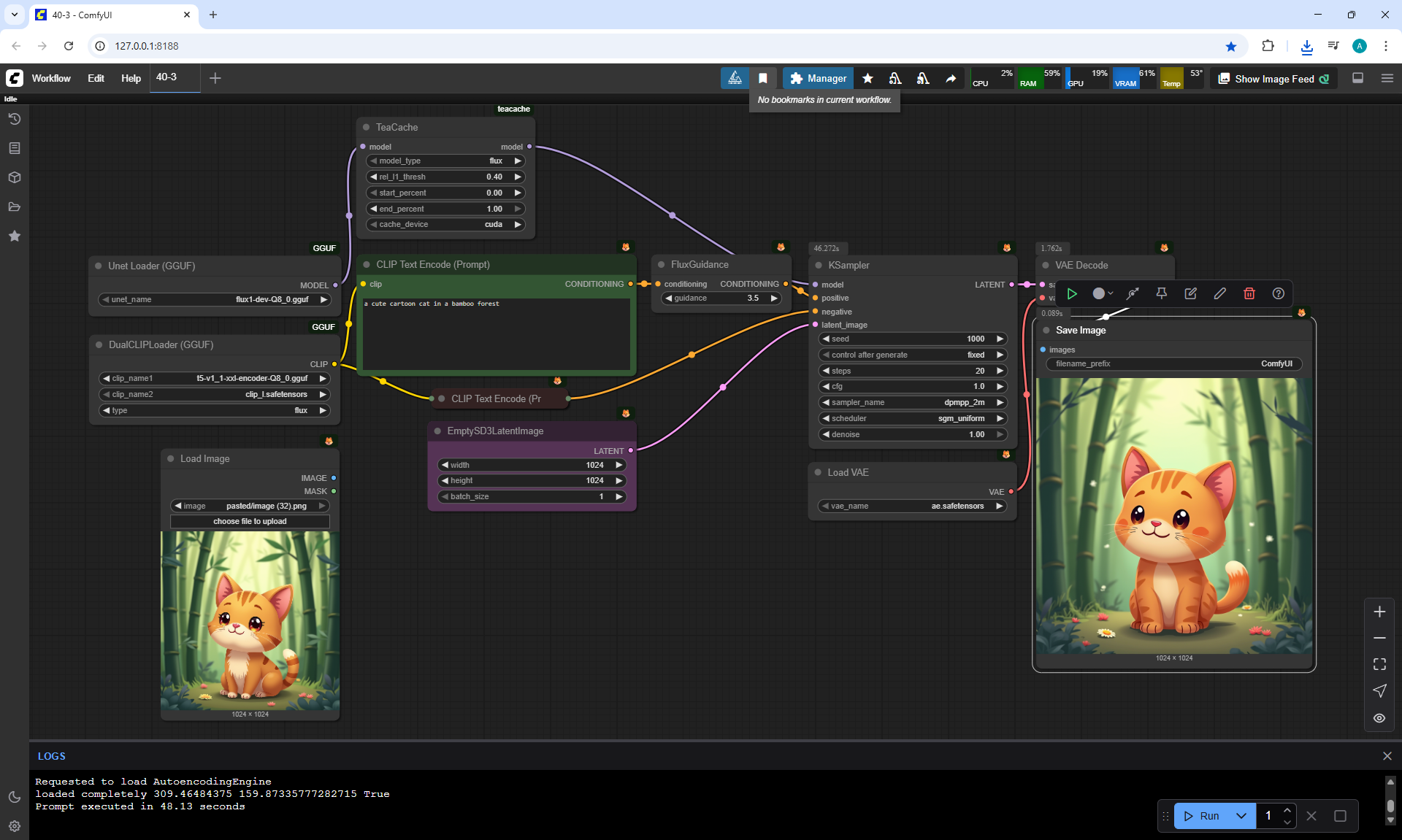Toggle the bottom panel icon
Viewport: 1402px width, 840px height.
point(1357,78)
